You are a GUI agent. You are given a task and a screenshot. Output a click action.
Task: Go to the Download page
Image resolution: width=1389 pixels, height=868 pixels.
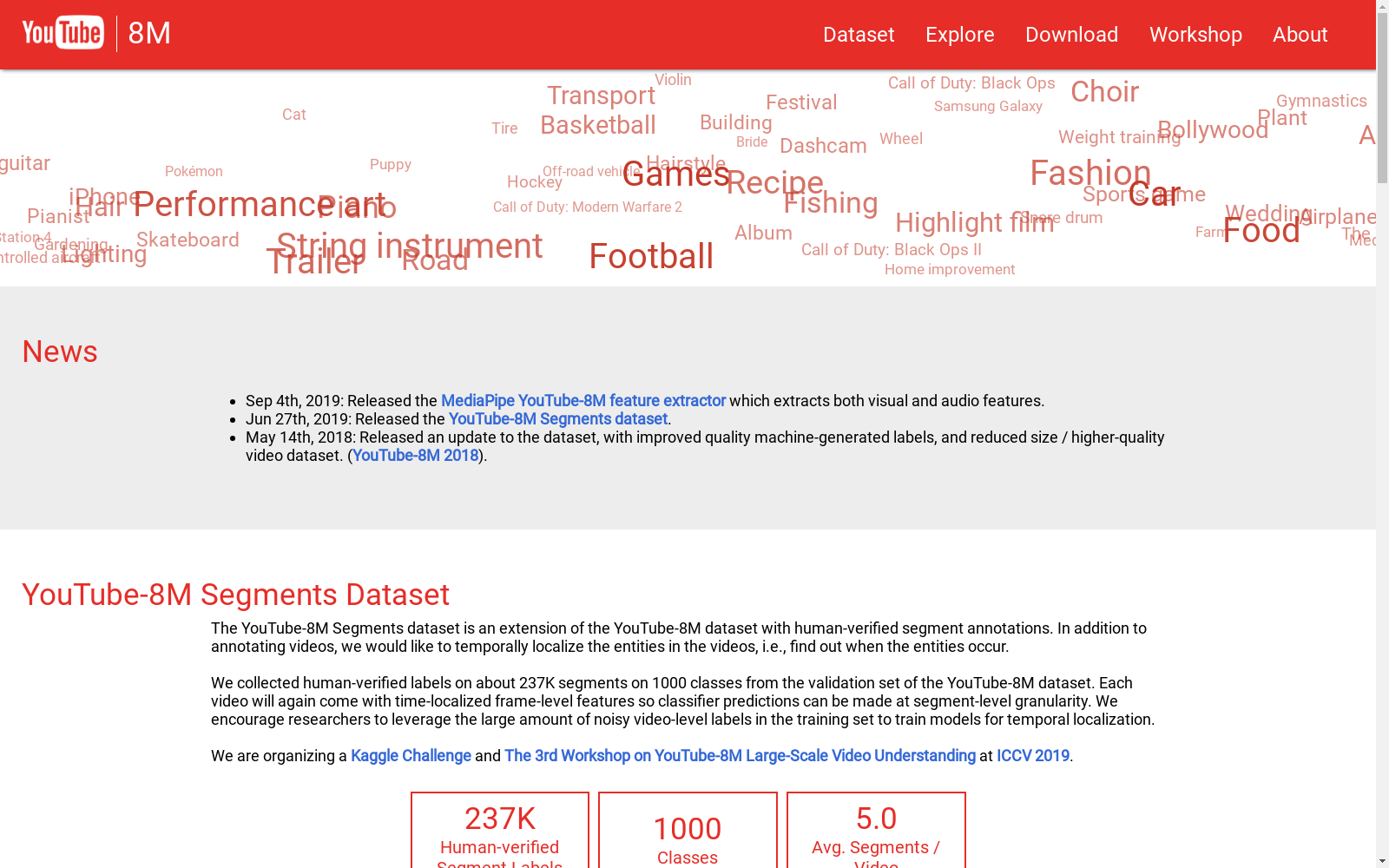click(x=1071, y=35)
